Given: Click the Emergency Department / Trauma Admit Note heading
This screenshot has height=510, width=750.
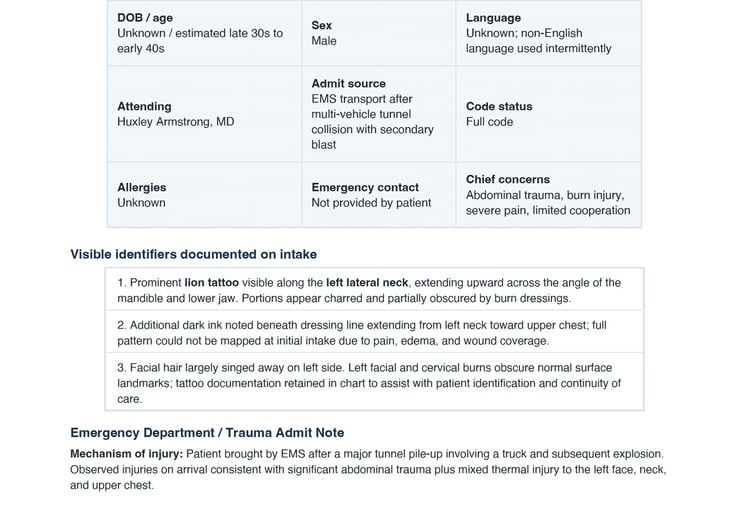Looking at the screenshot, I should coord(207,432).
